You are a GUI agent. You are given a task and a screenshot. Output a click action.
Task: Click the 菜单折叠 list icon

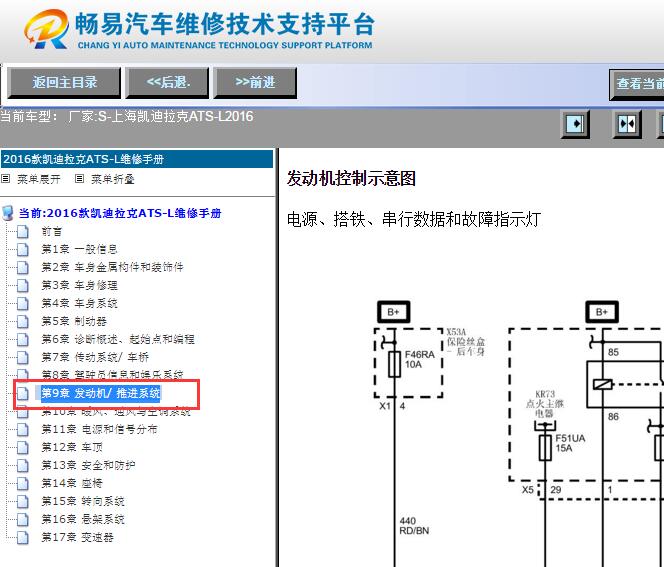[79, 179]
